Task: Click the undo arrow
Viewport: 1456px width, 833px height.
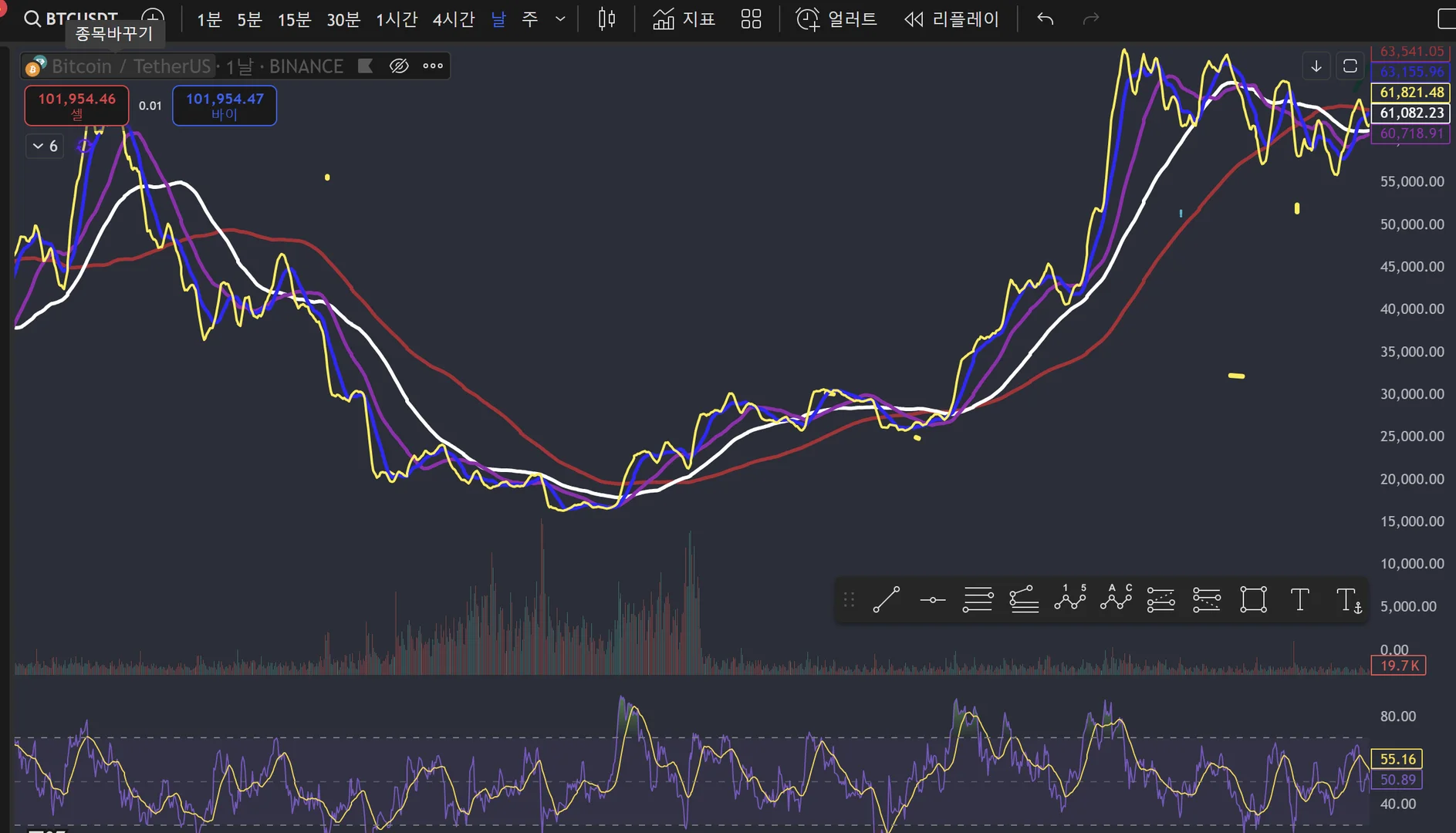Action: pos(1045,19)
